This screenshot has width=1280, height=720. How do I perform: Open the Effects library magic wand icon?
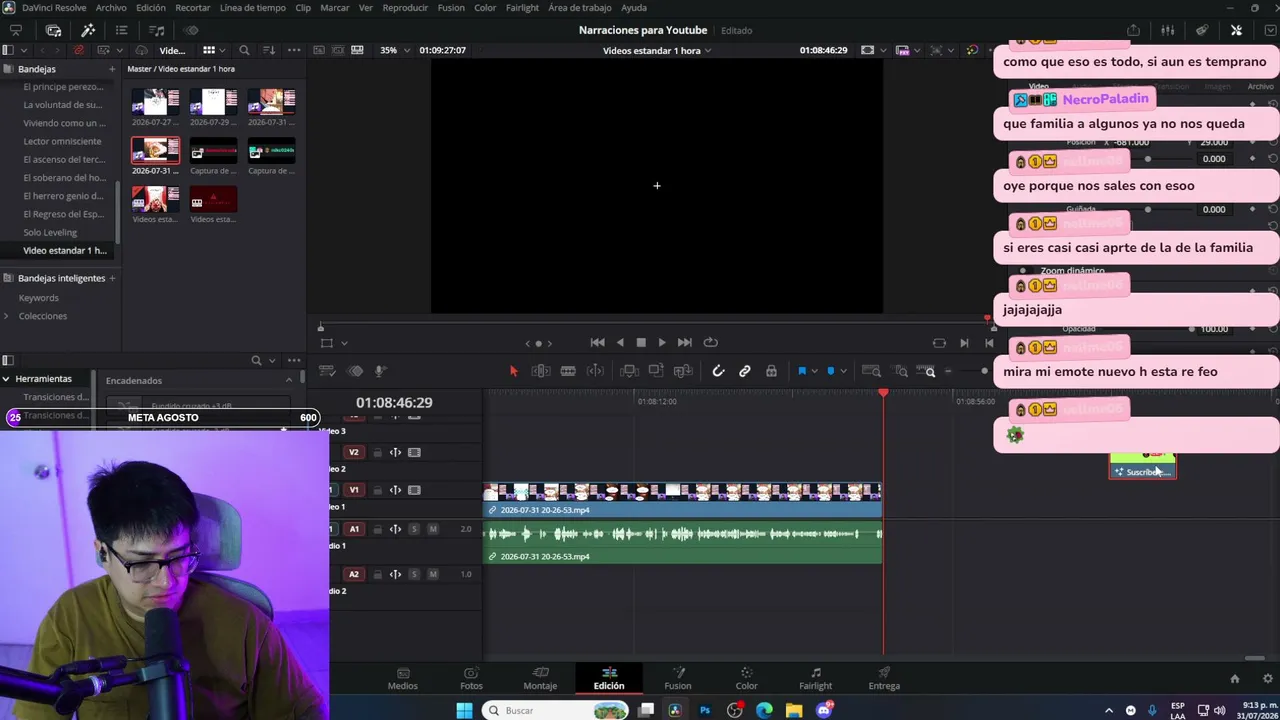click(88, 30)
